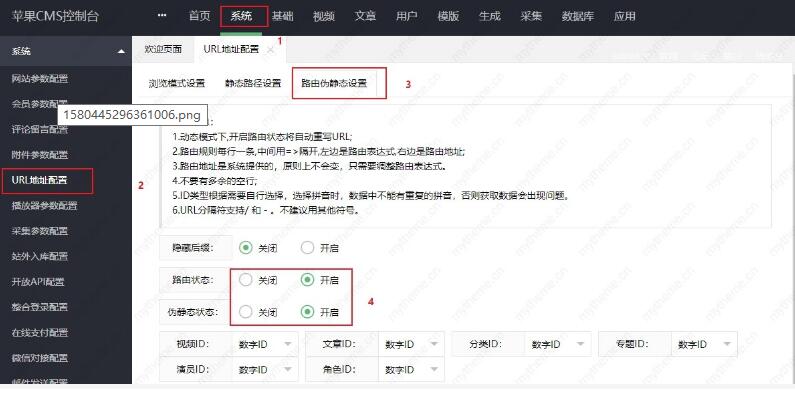
Task: Open the 数据库 top menu
Action: point(578,16)
